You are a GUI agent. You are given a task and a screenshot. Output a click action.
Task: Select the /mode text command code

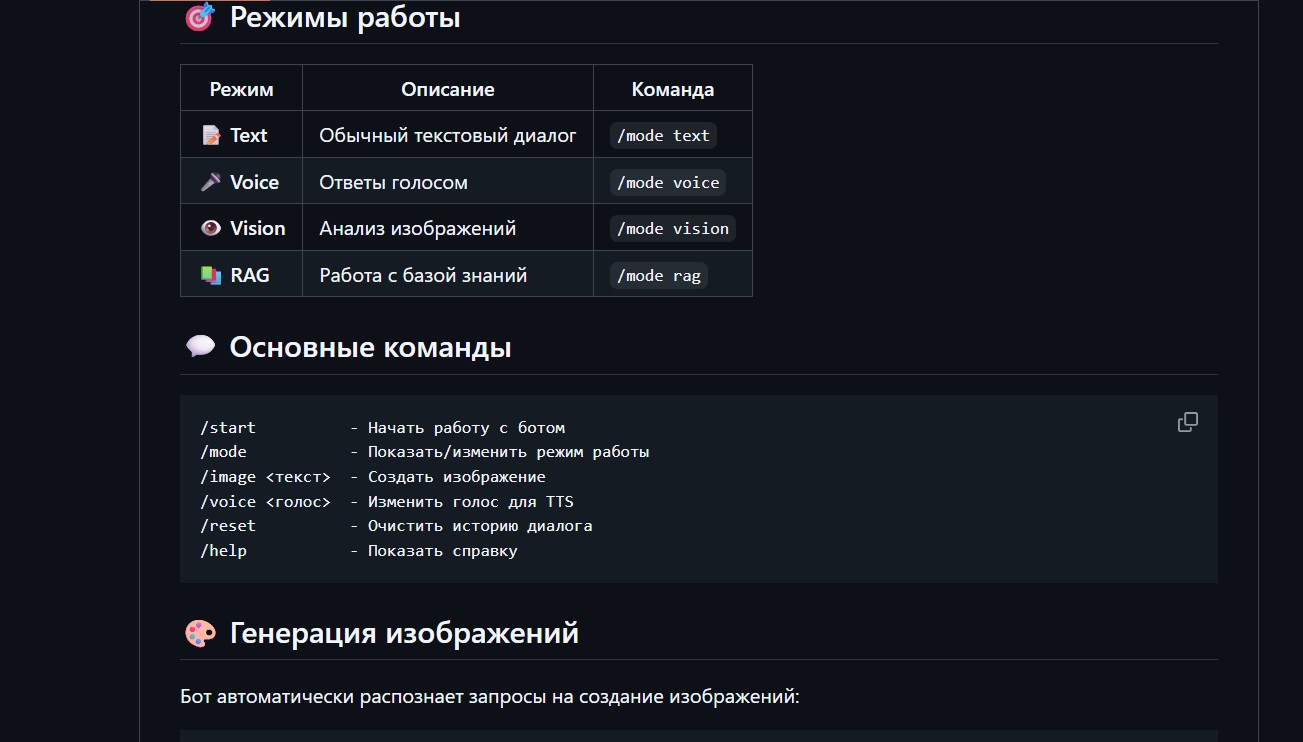click(x=663, y=136)
